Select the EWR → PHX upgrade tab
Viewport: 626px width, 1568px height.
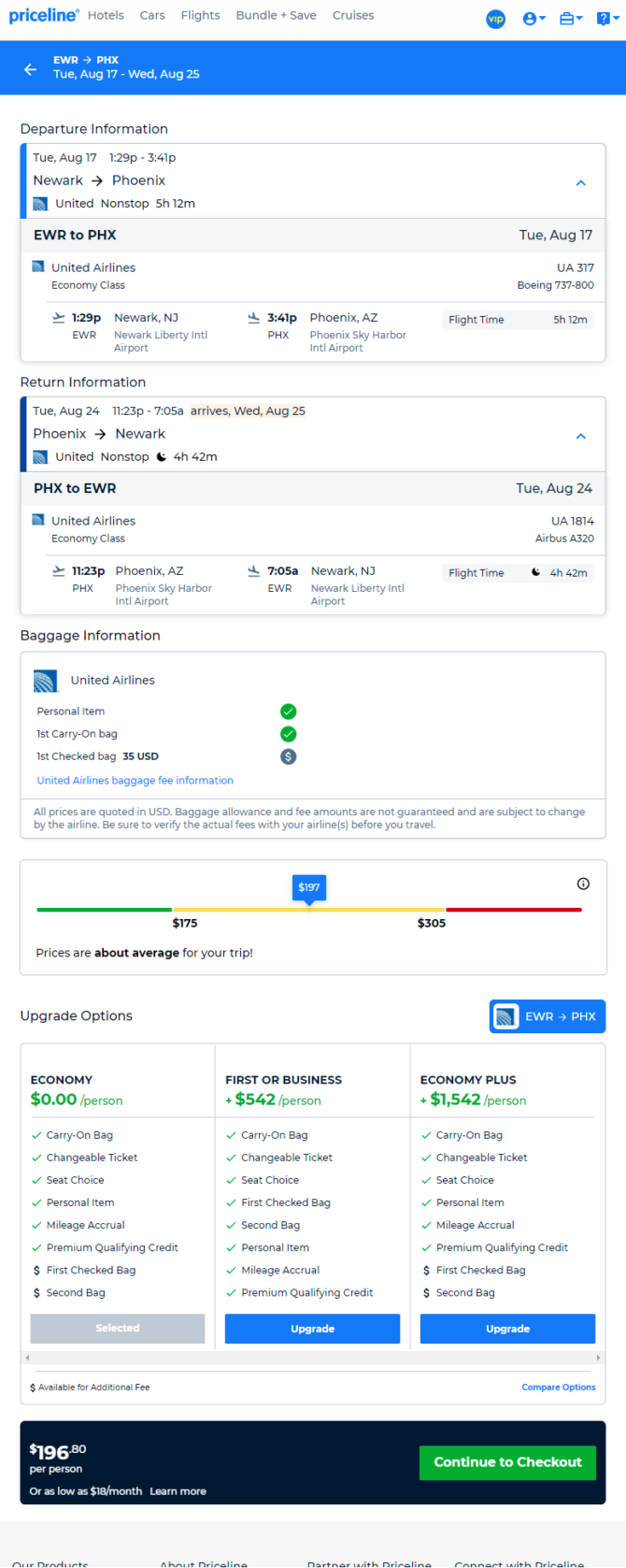click(548, 1016)
